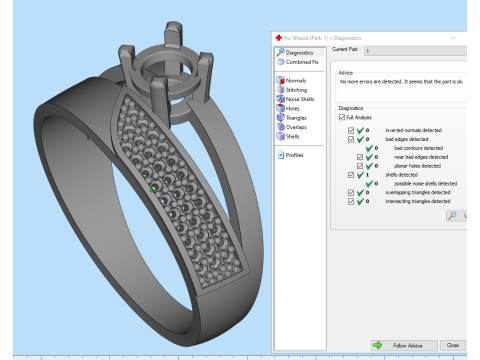Viewport: 480px width, 360px height.
Task: Click the Current Part field
Action: click(415, 51)
